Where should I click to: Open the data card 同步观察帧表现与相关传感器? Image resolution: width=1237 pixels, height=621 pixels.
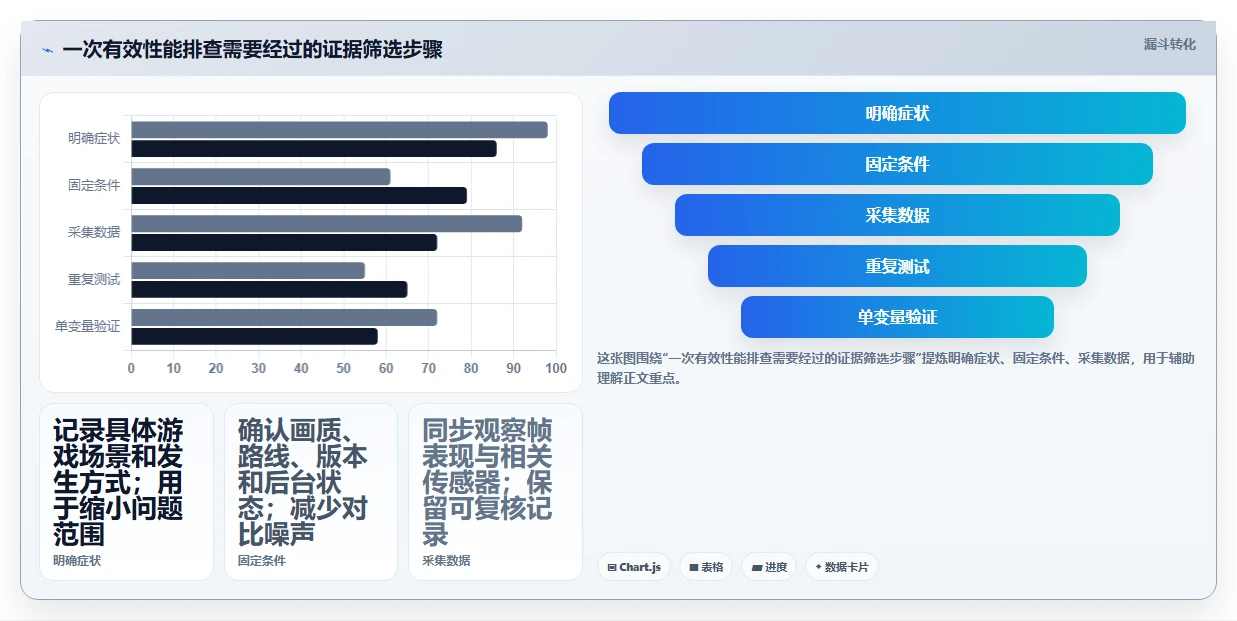click(x=495, y=492)
